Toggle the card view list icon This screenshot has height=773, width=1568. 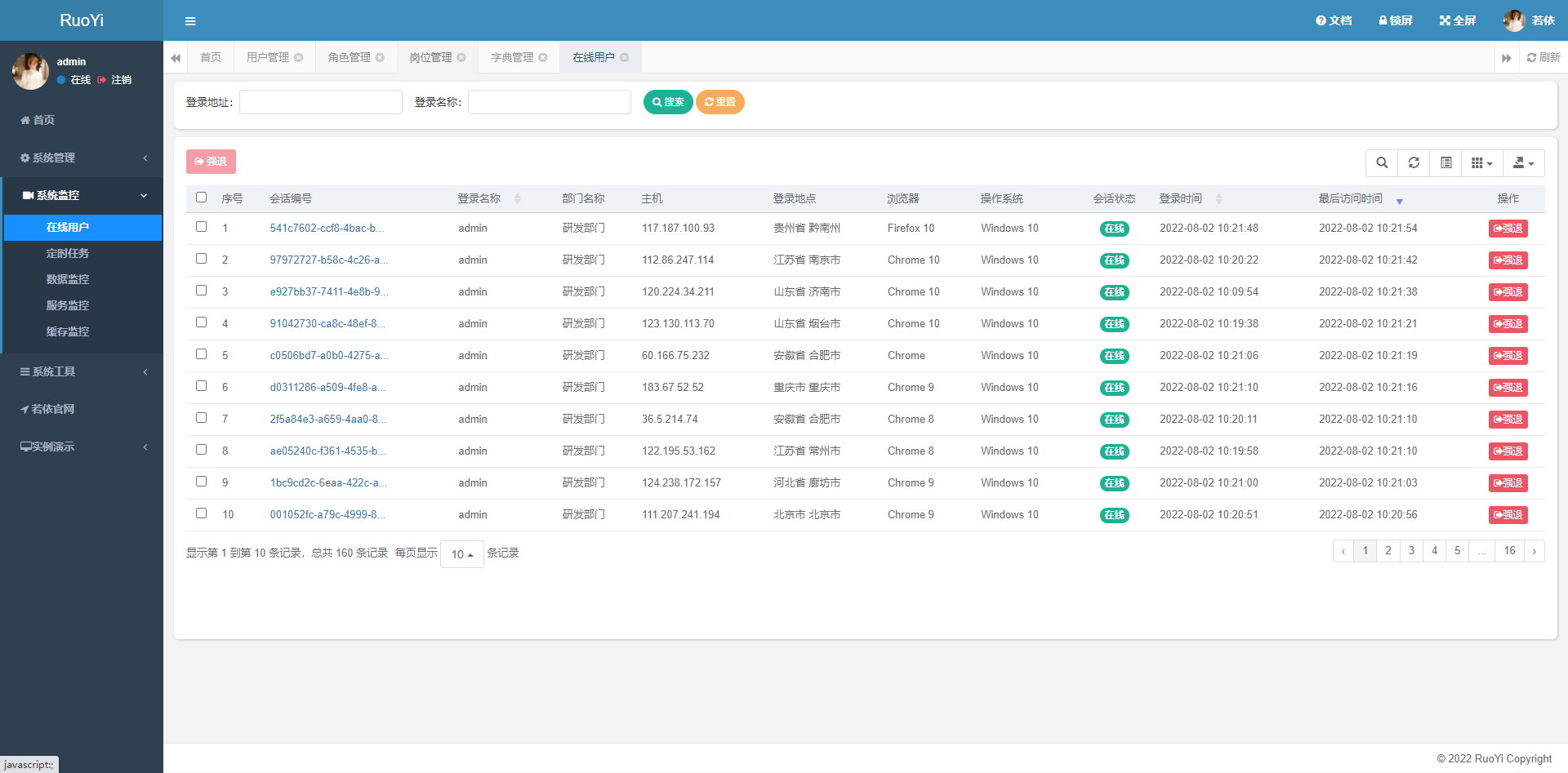pyautogui.click(x=1445, y=163)
